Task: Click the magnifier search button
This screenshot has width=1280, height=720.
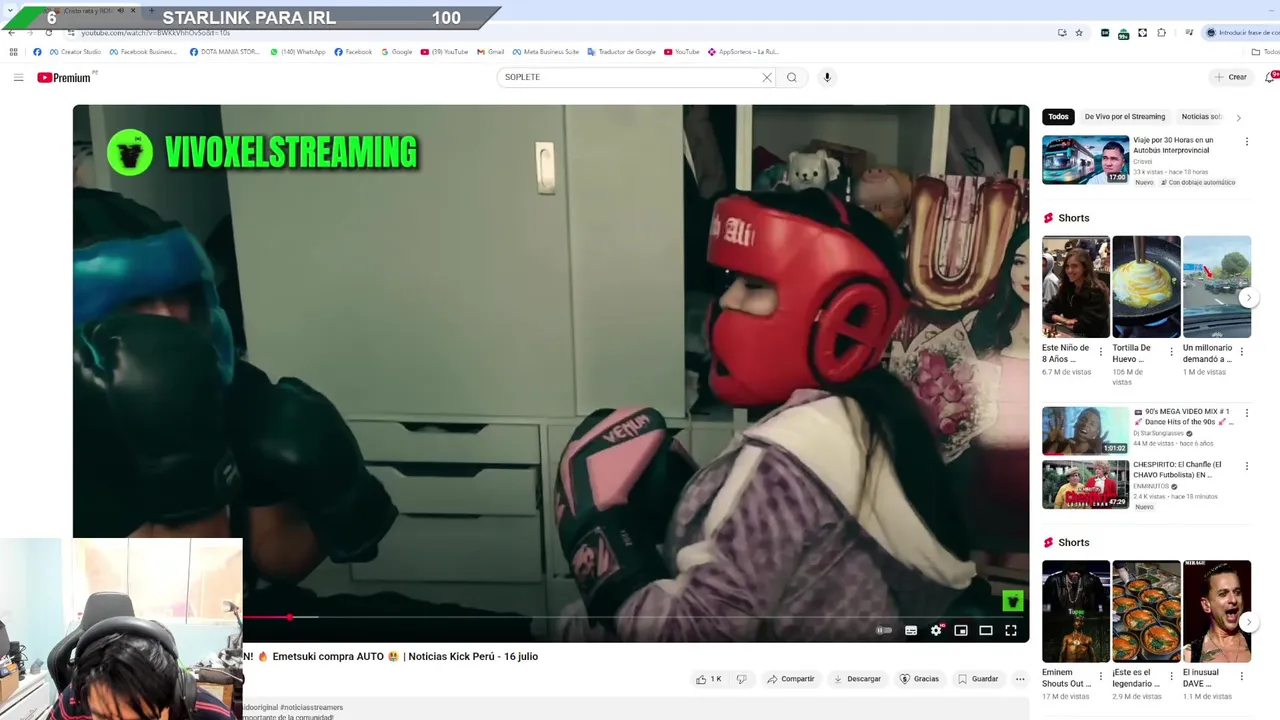Action: (792, 77)
